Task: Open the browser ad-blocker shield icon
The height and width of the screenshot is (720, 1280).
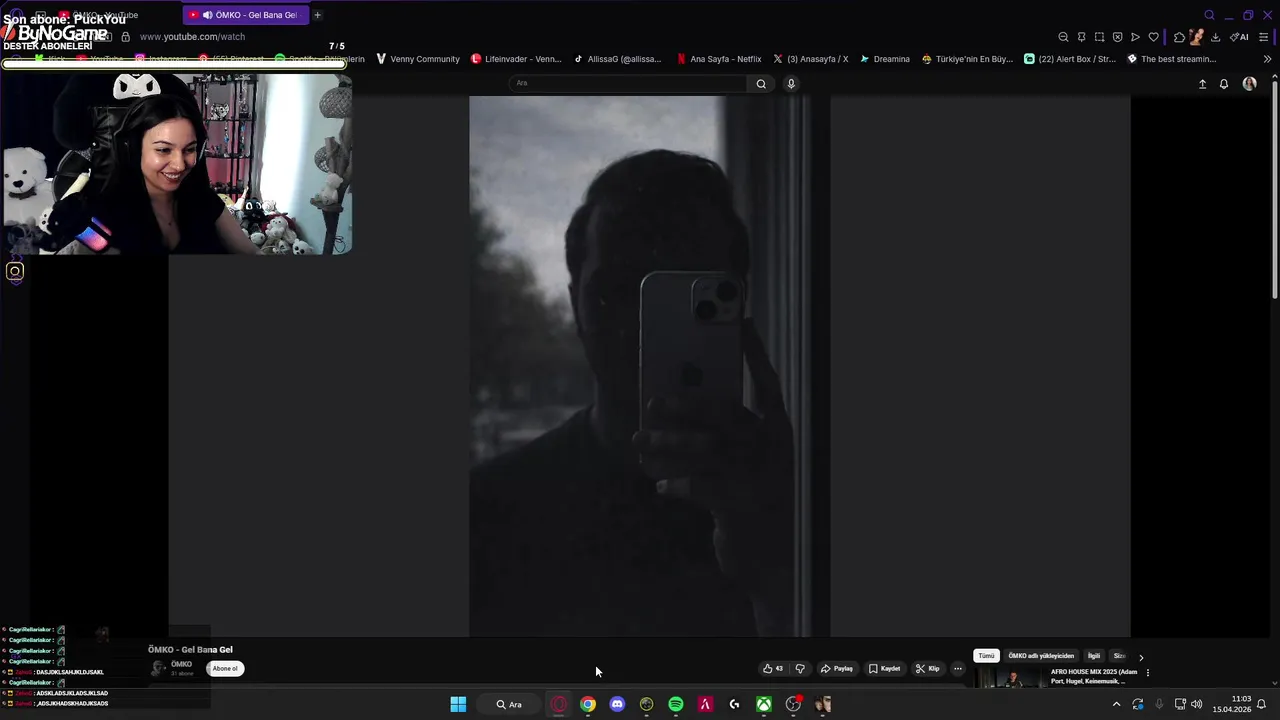Action: pos(1117,37)
